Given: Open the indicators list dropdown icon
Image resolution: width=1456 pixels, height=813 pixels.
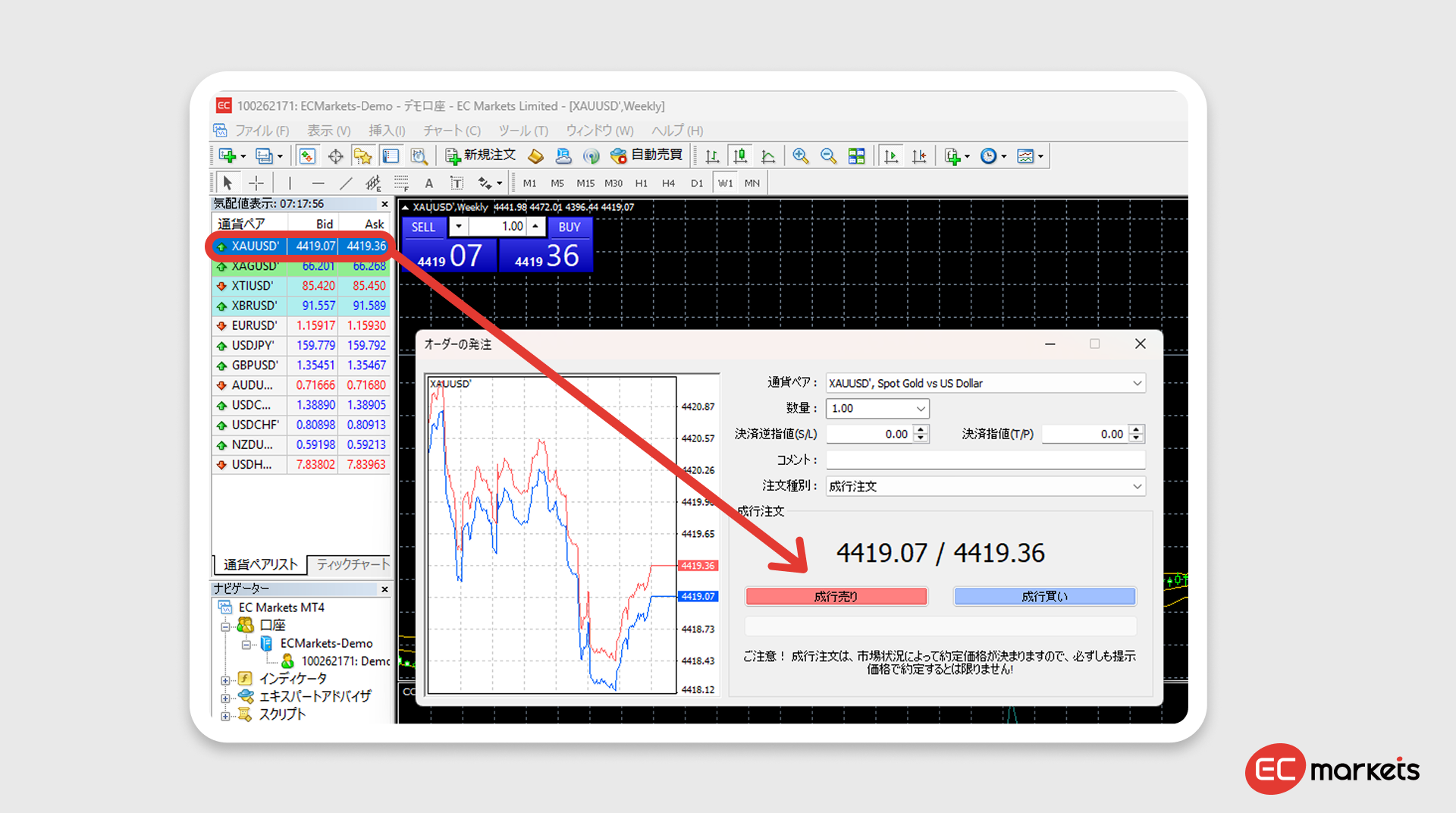Looking at the screenshot, I should point(957,156).
